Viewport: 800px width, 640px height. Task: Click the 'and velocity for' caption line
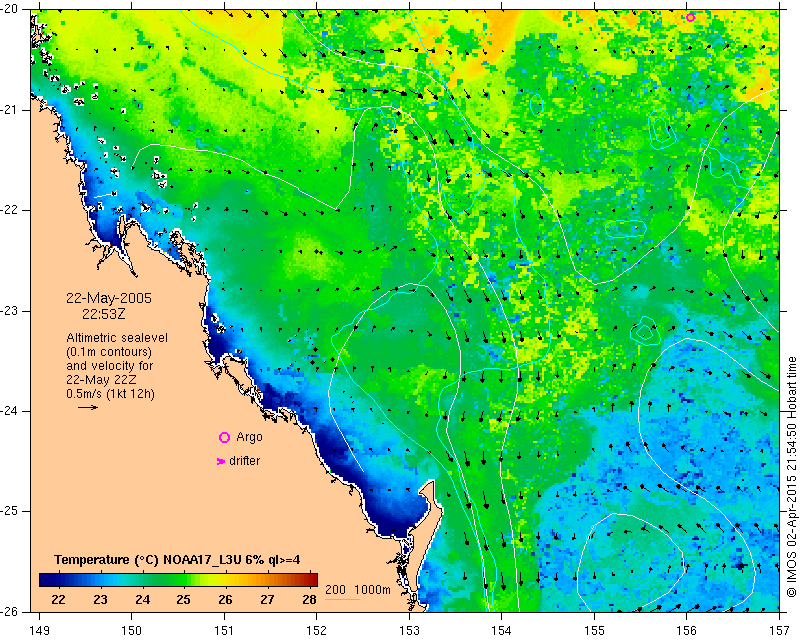pyautogui.click(x=110, y=366)
